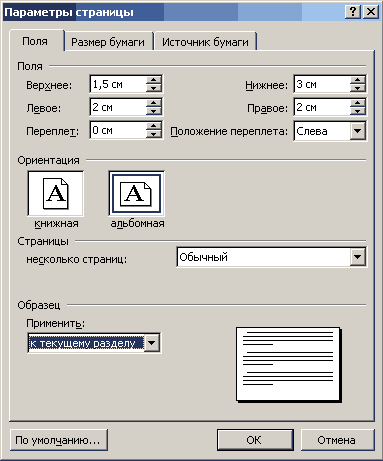This screenshot has height=461, width=383.
Task: Click into the Верхнее margin field
Action: point(118,84)
